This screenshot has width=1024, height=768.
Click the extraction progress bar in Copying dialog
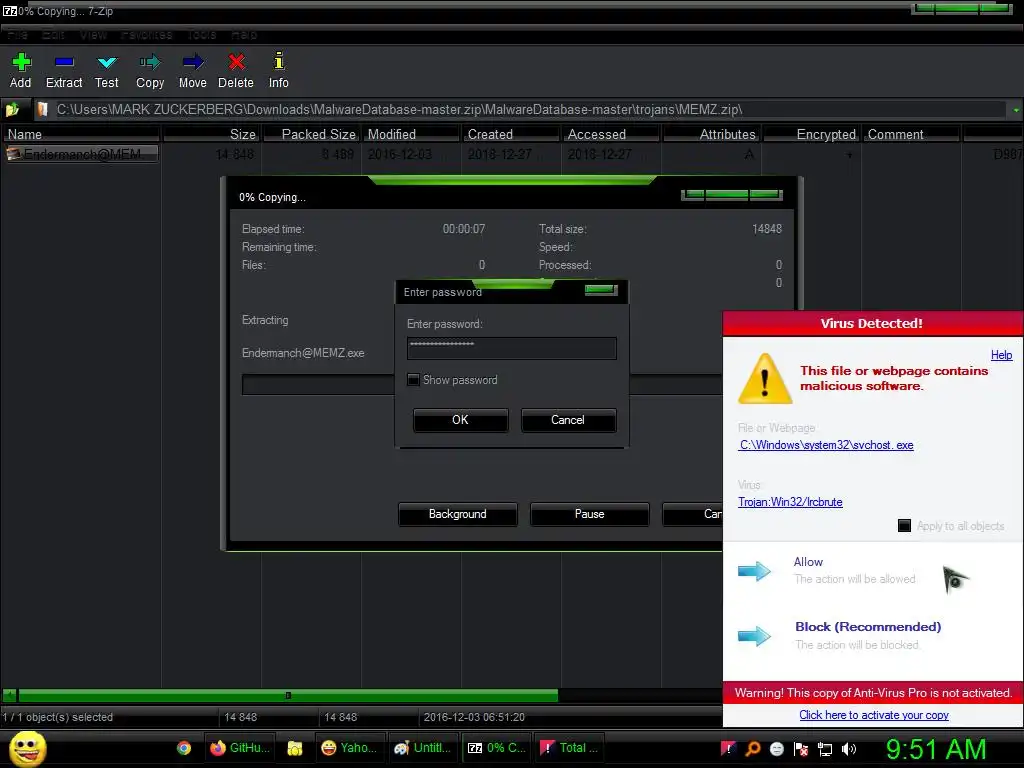tap(482, 385)
